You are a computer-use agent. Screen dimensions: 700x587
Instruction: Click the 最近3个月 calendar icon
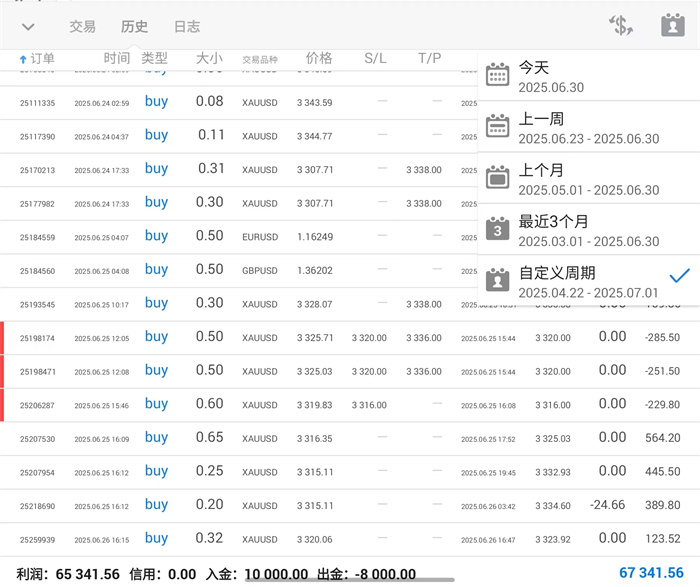497,229
